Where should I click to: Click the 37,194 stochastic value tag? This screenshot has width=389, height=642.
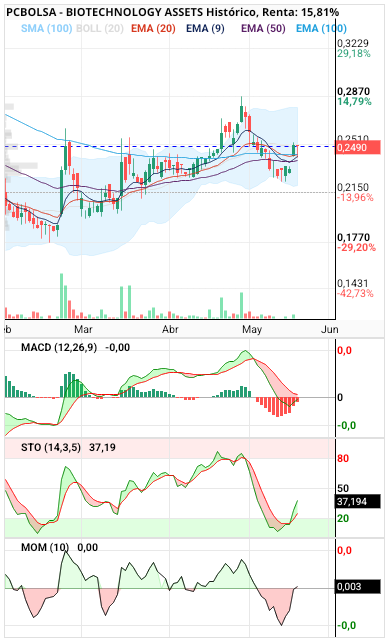coord(358,502)
